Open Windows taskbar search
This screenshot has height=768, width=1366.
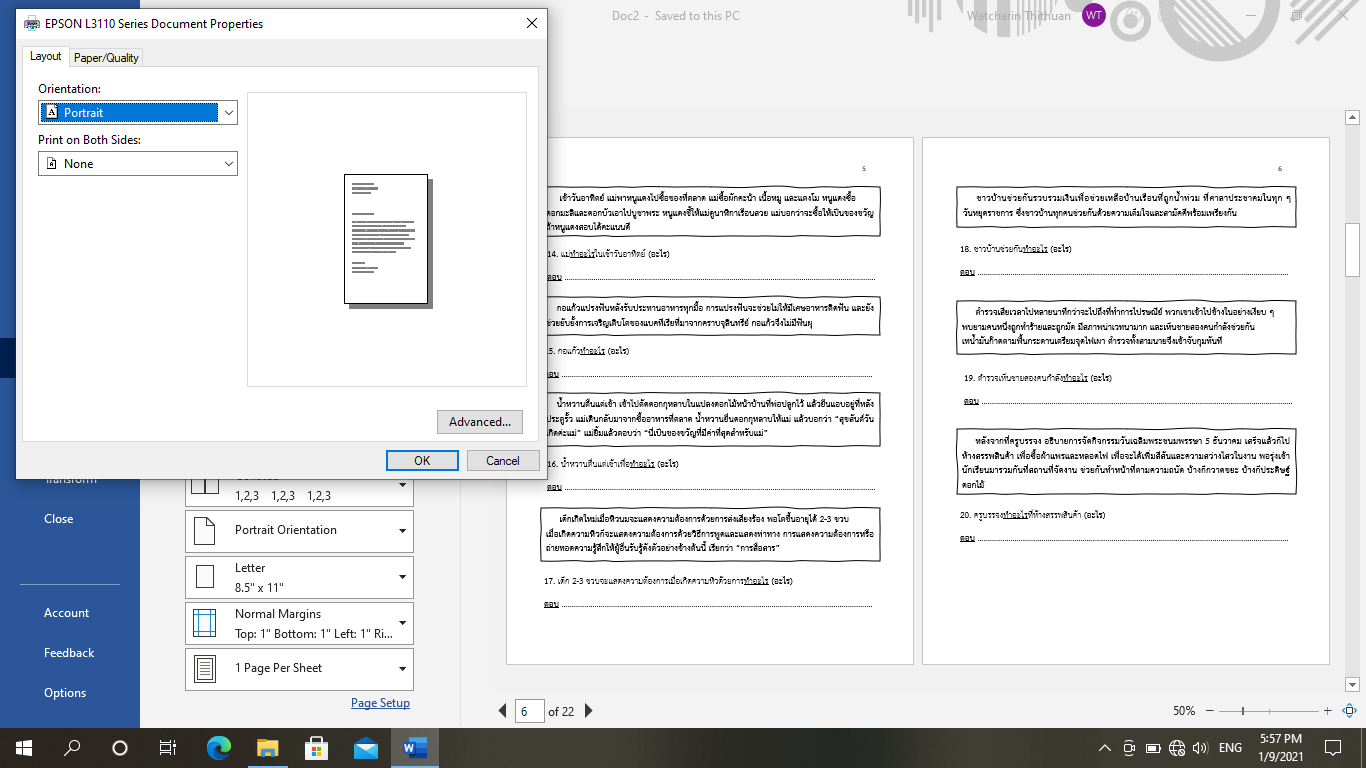pyautogui.click(x=72, y=747)
